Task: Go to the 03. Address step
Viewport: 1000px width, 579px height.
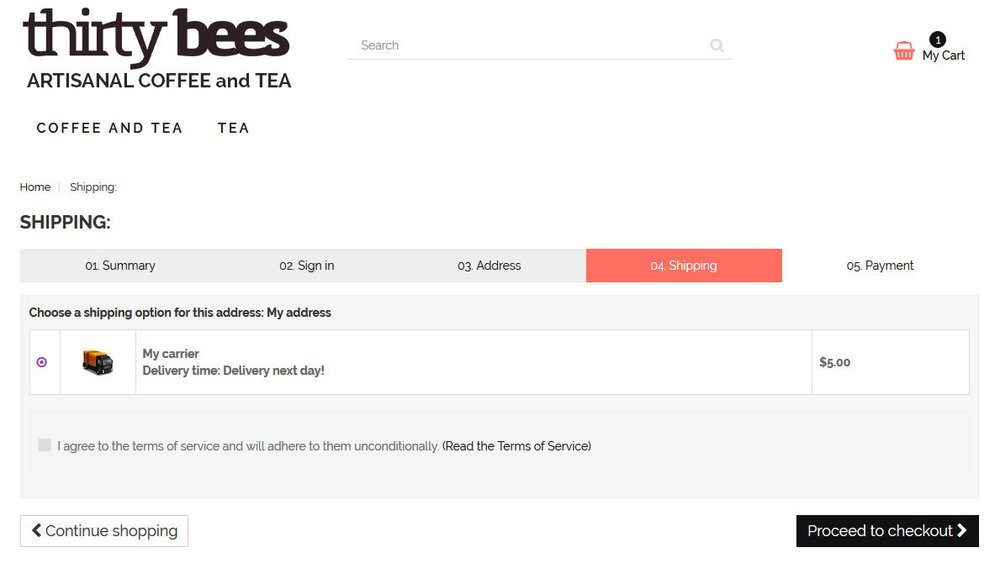Action: tap(489, 266)
